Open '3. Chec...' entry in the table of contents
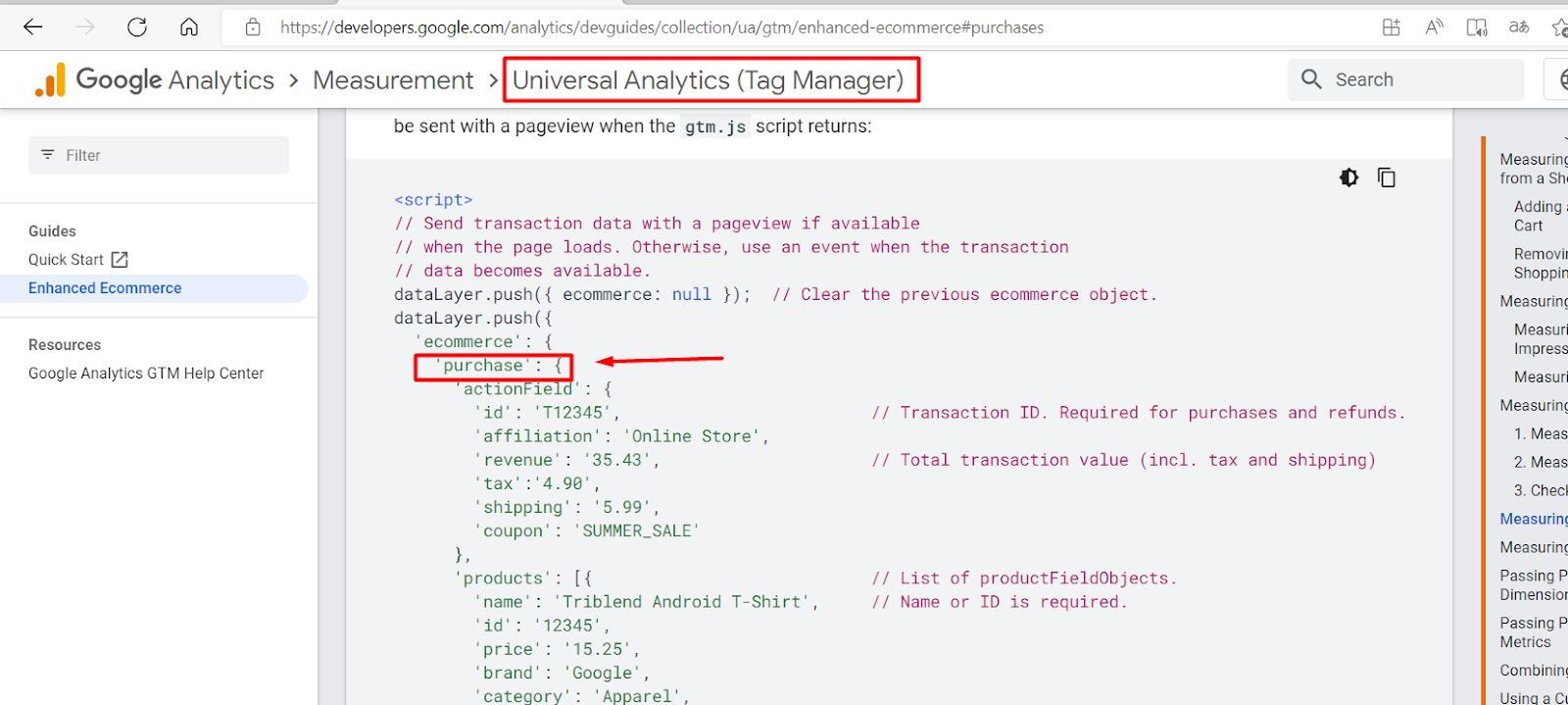This screenshot has width=1568, height=705. 1541,490
